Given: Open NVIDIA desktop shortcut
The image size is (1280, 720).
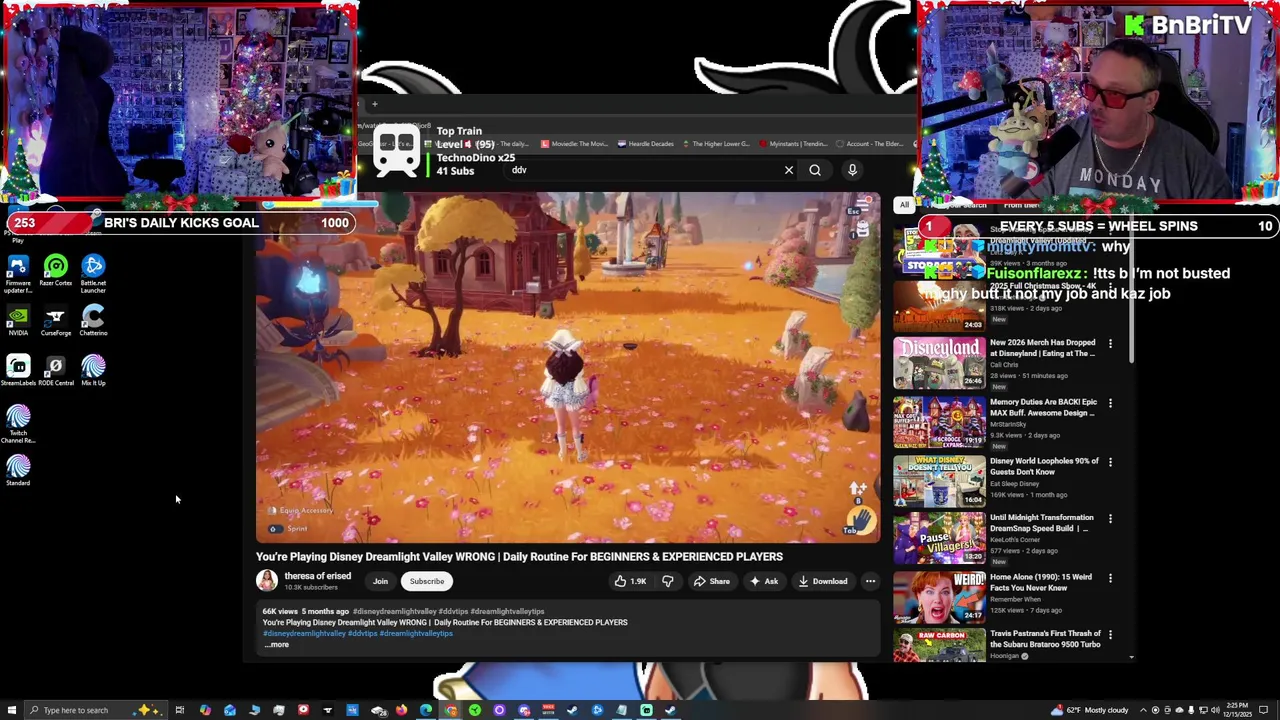Looking at the screenshot, I should [18, 321].
